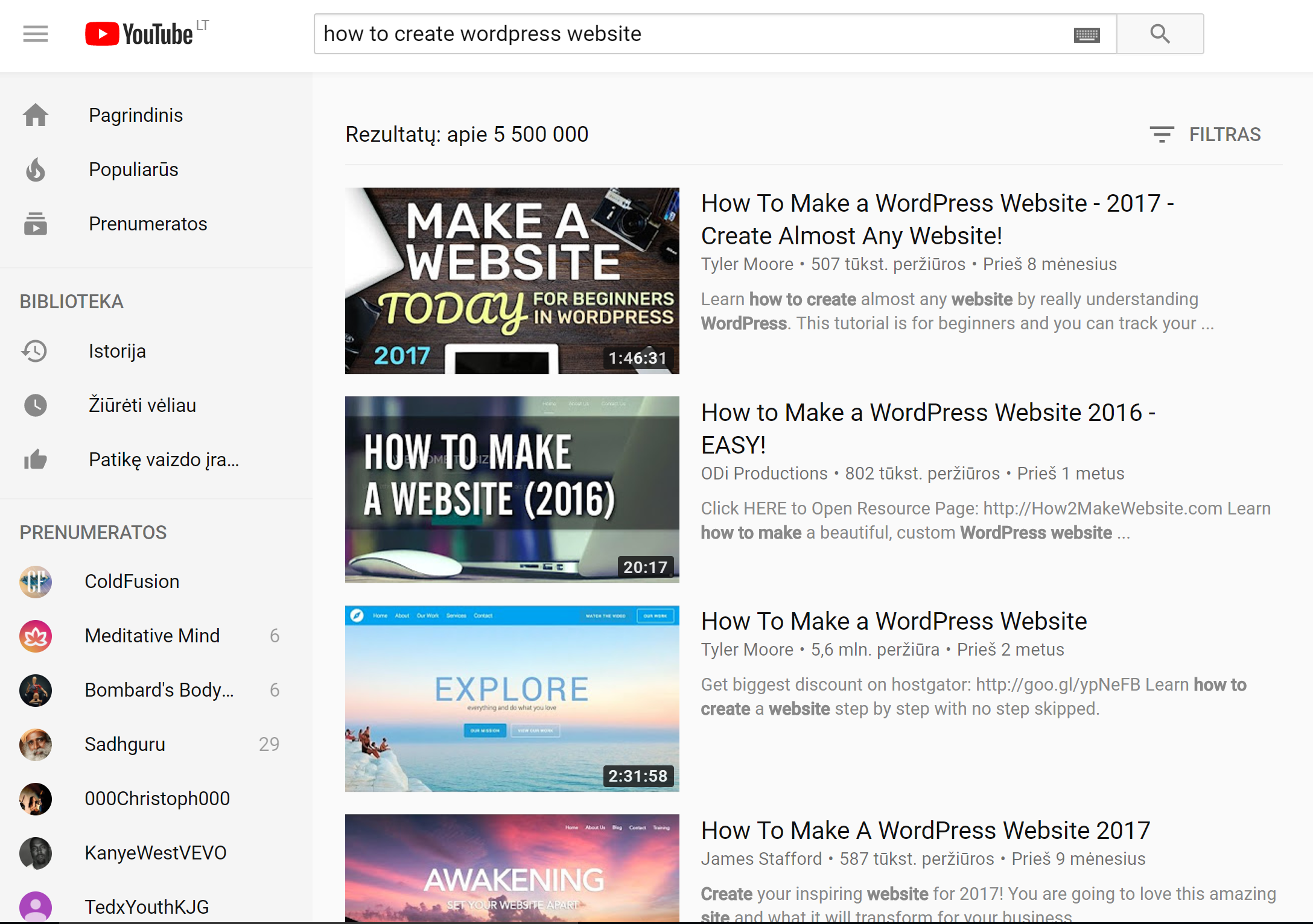Click the 2:31:58 duration badge

coord(638,776)
